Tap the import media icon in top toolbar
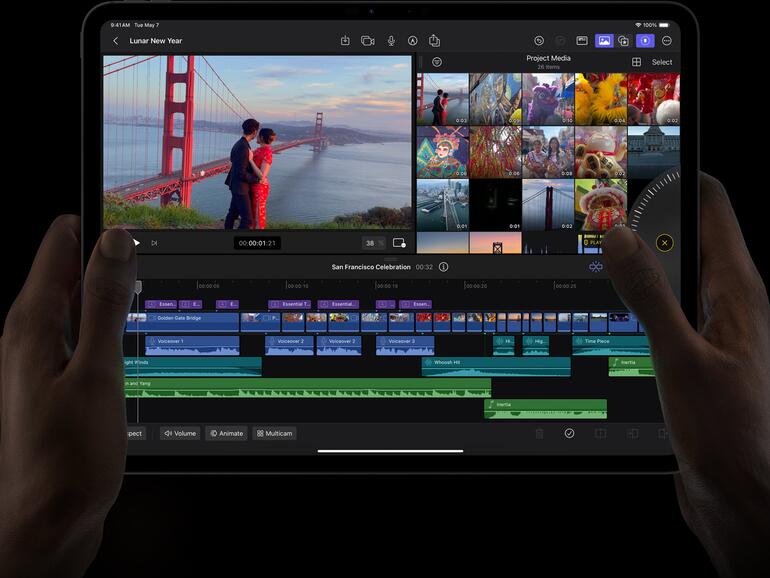770x578 pixels. (345, 41)
